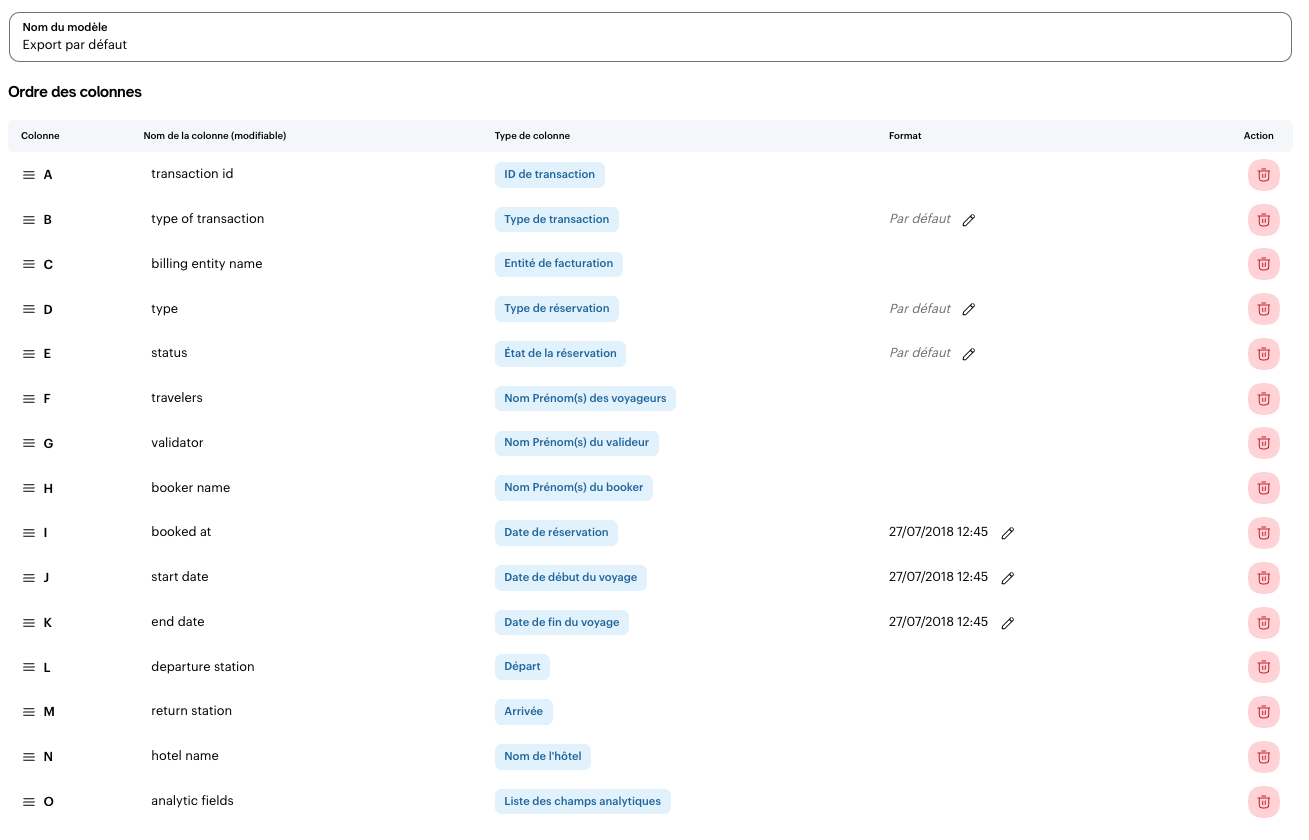Click trash icon for hotel name row
This screenshot has width=1309, height=840.
1263,757
